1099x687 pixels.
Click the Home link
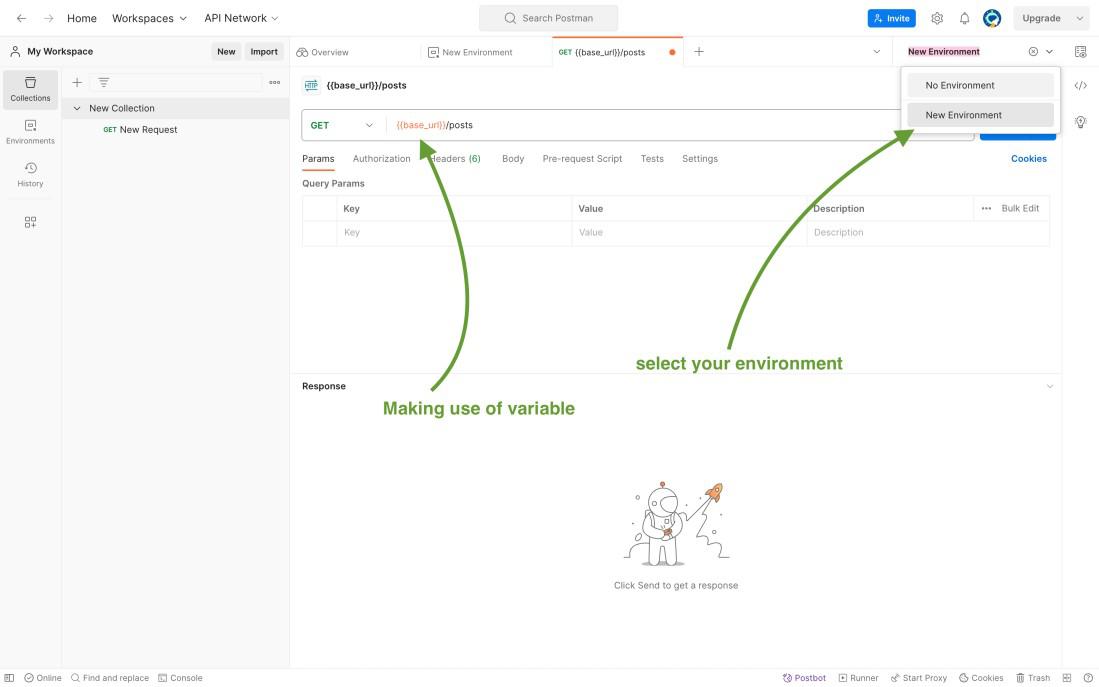82,18
